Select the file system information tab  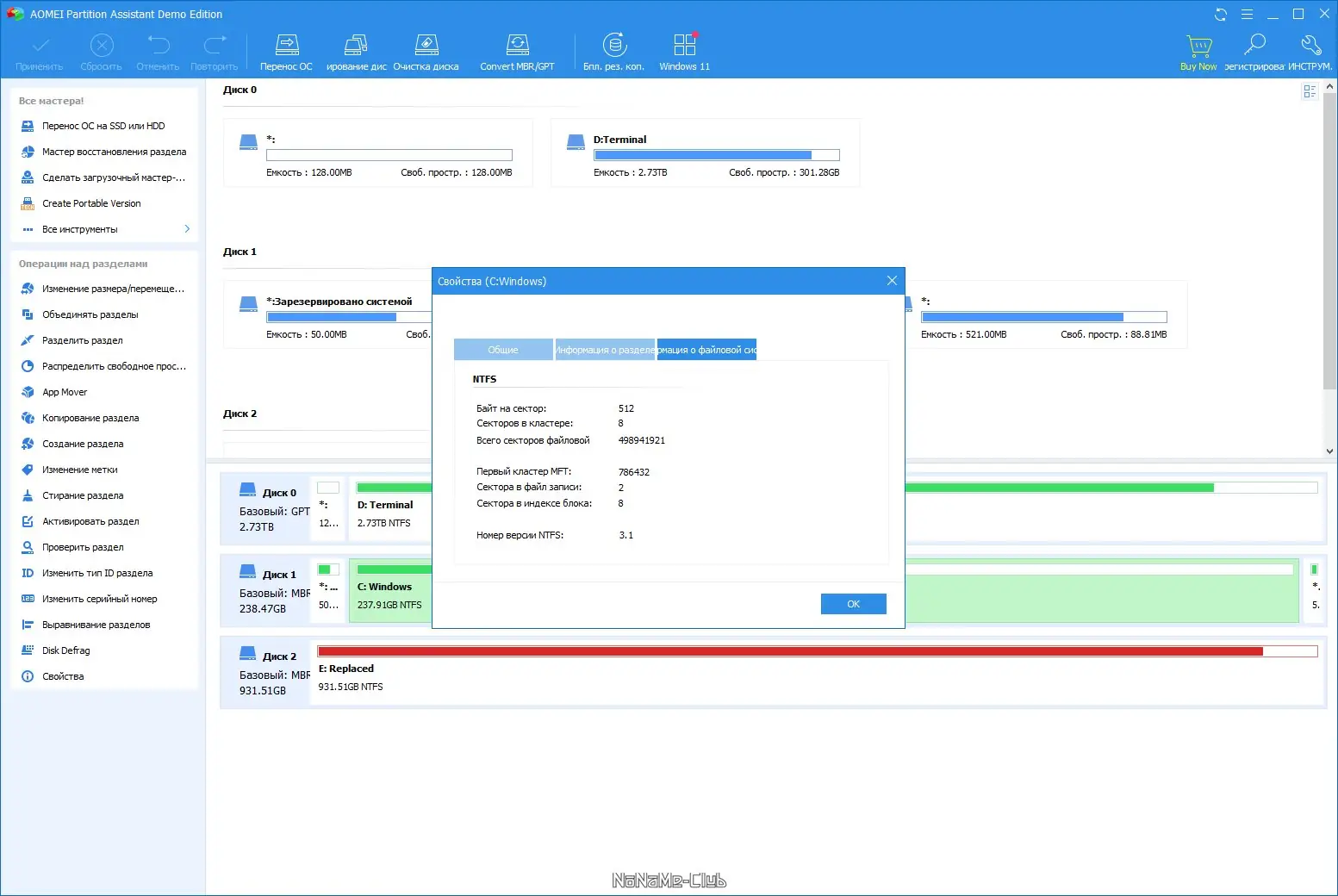[x=706, y=350]
